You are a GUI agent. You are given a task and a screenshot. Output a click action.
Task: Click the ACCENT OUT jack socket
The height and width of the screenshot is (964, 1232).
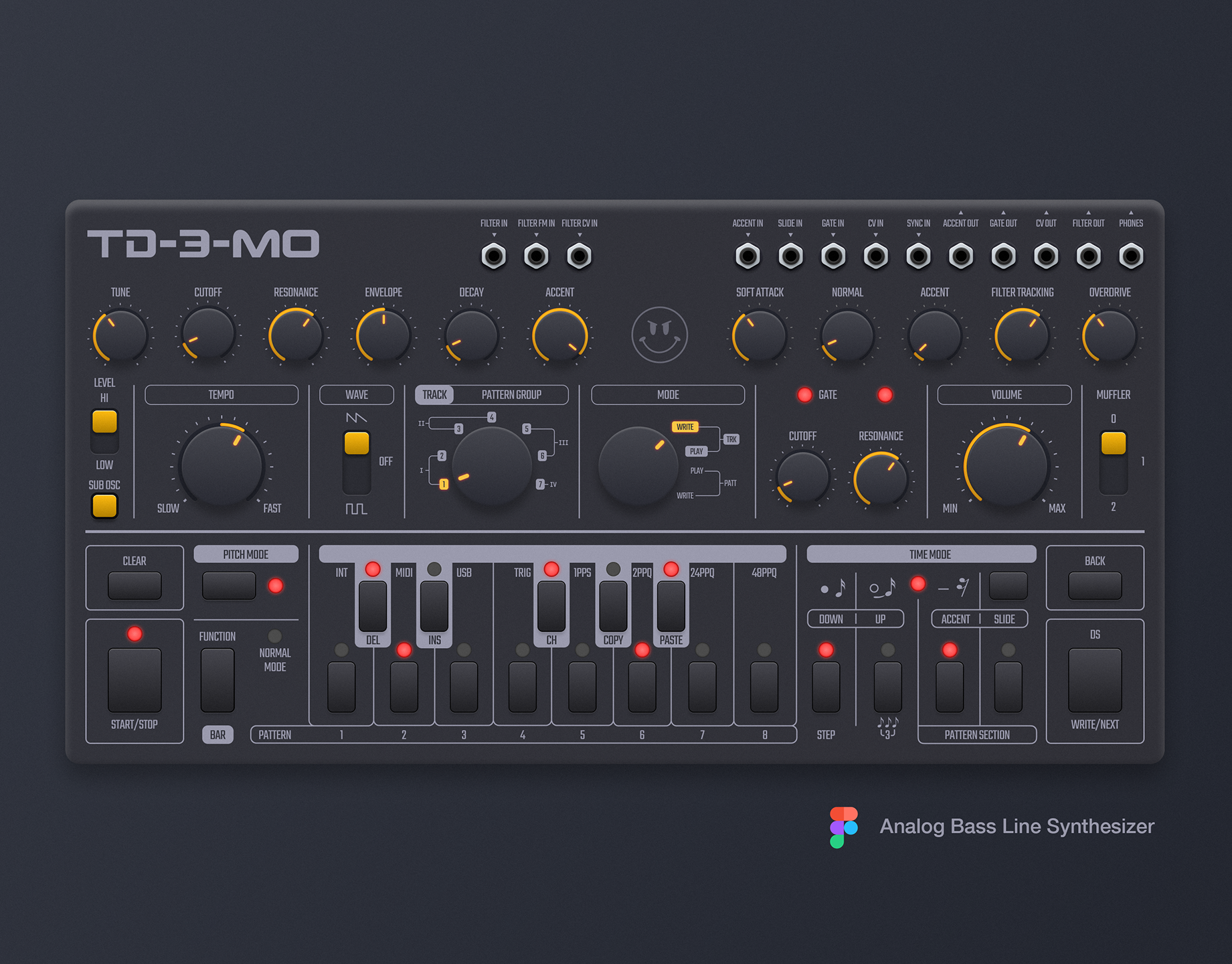click(961, 256)
